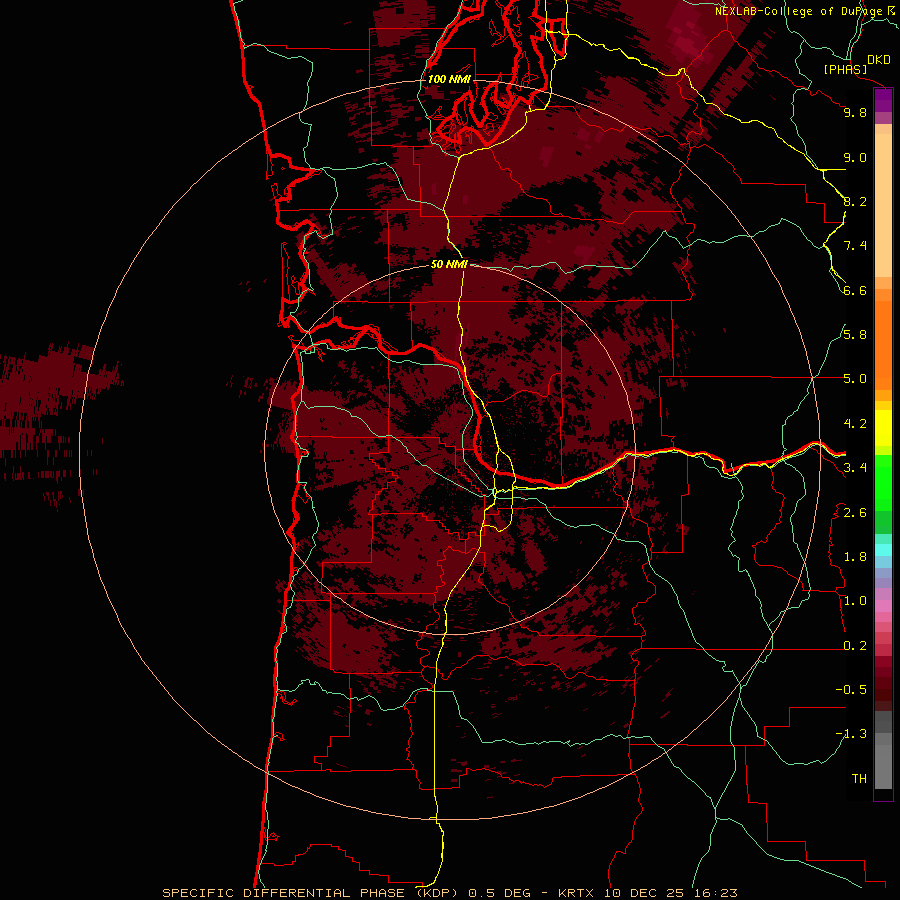Click the 6.6 scale value
Viewport: 900px width, 900px height.
855,290
